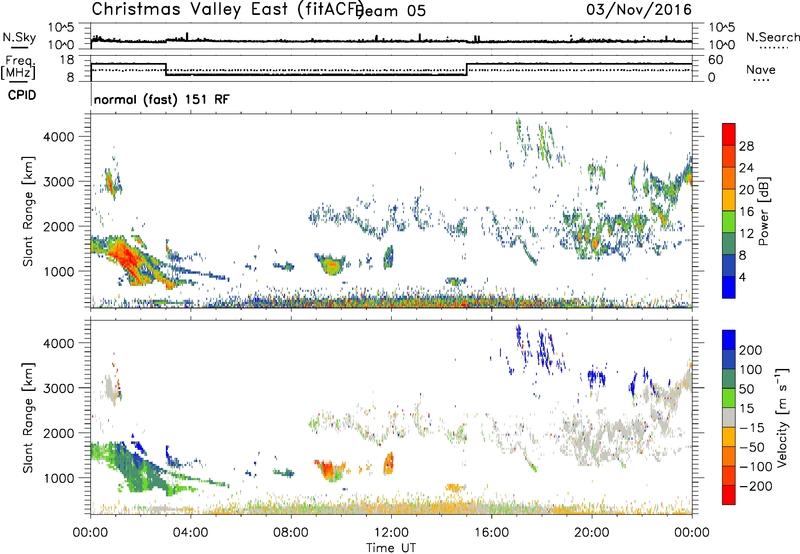This screenshot has height=554, width=800.
Task: Click the '200' velocity colorbar value
Action: click(x=751, y=350)
